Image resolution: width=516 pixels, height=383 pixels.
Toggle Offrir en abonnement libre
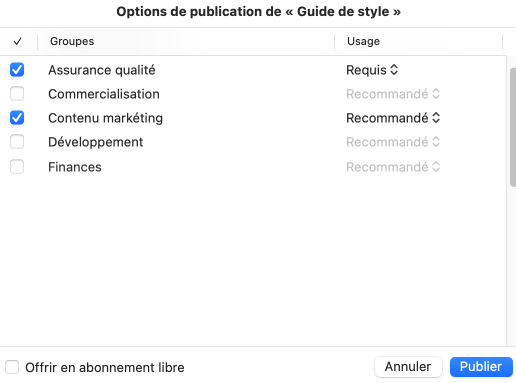pyautogui.click(x=12, y=367)
